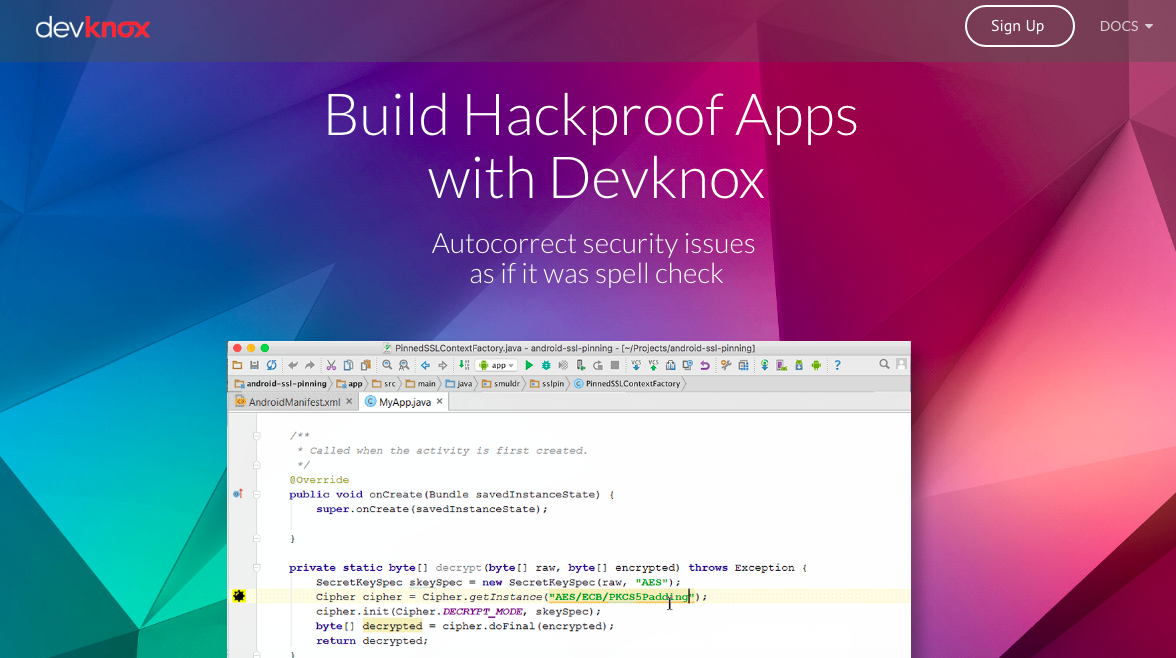Click the macOS green maximize window button
Screen dimensions: 1176x658
[x=265, y=348]
